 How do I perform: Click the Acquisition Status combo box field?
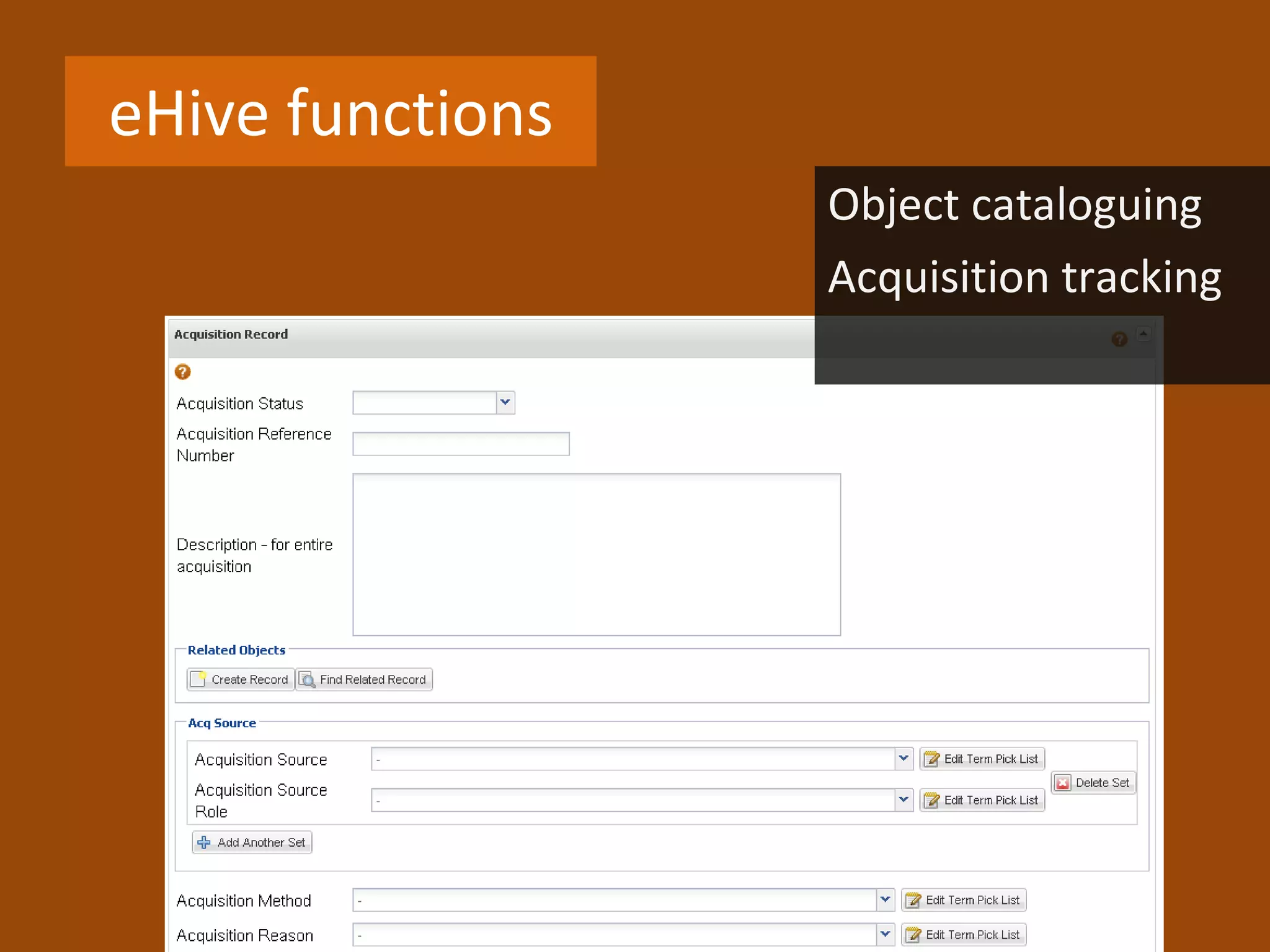[x=433, y=403]
